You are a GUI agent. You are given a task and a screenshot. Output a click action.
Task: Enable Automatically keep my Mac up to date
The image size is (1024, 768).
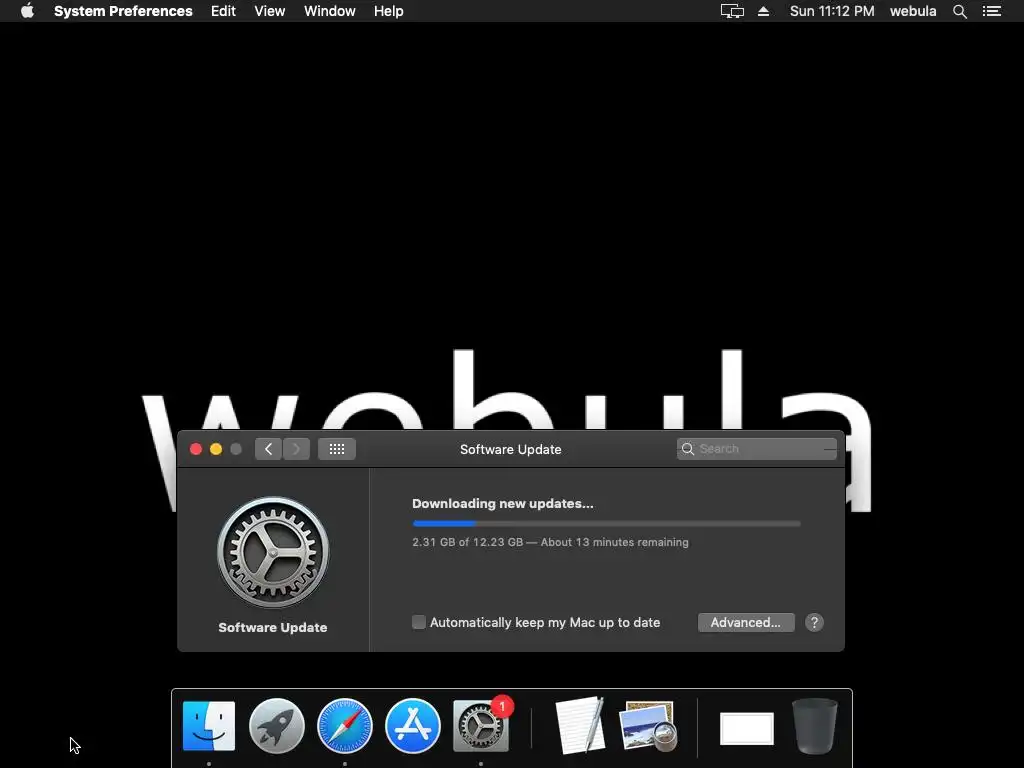pos(419,622)
